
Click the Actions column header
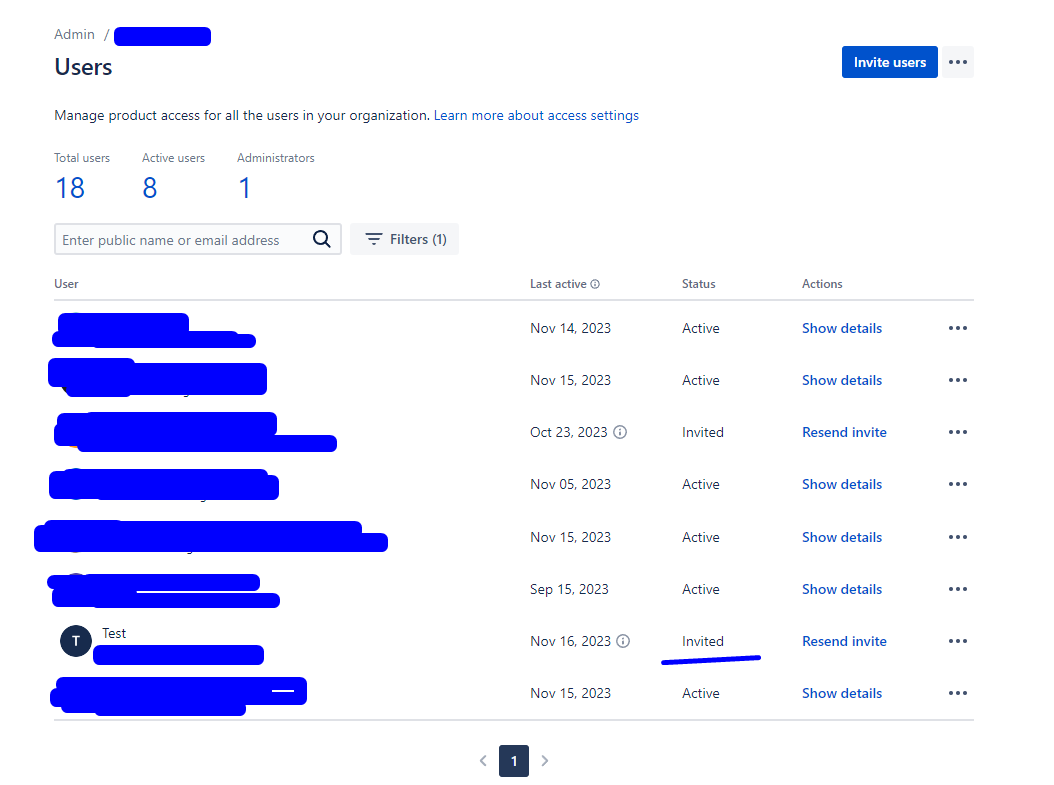(x=822, y=284)
